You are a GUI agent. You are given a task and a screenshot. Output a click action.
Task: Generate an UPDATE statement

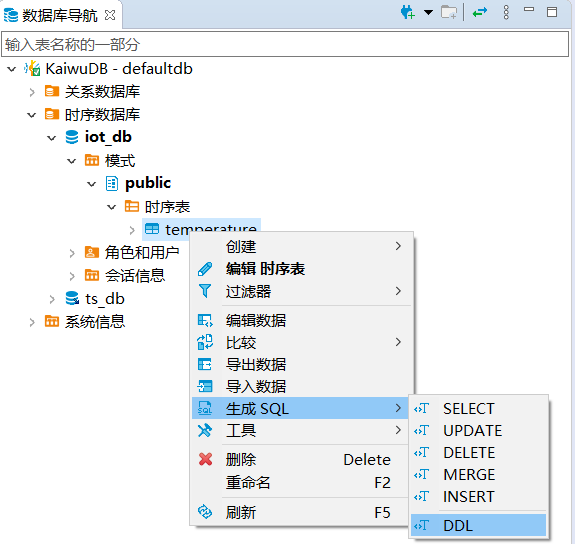click(479, 431)
